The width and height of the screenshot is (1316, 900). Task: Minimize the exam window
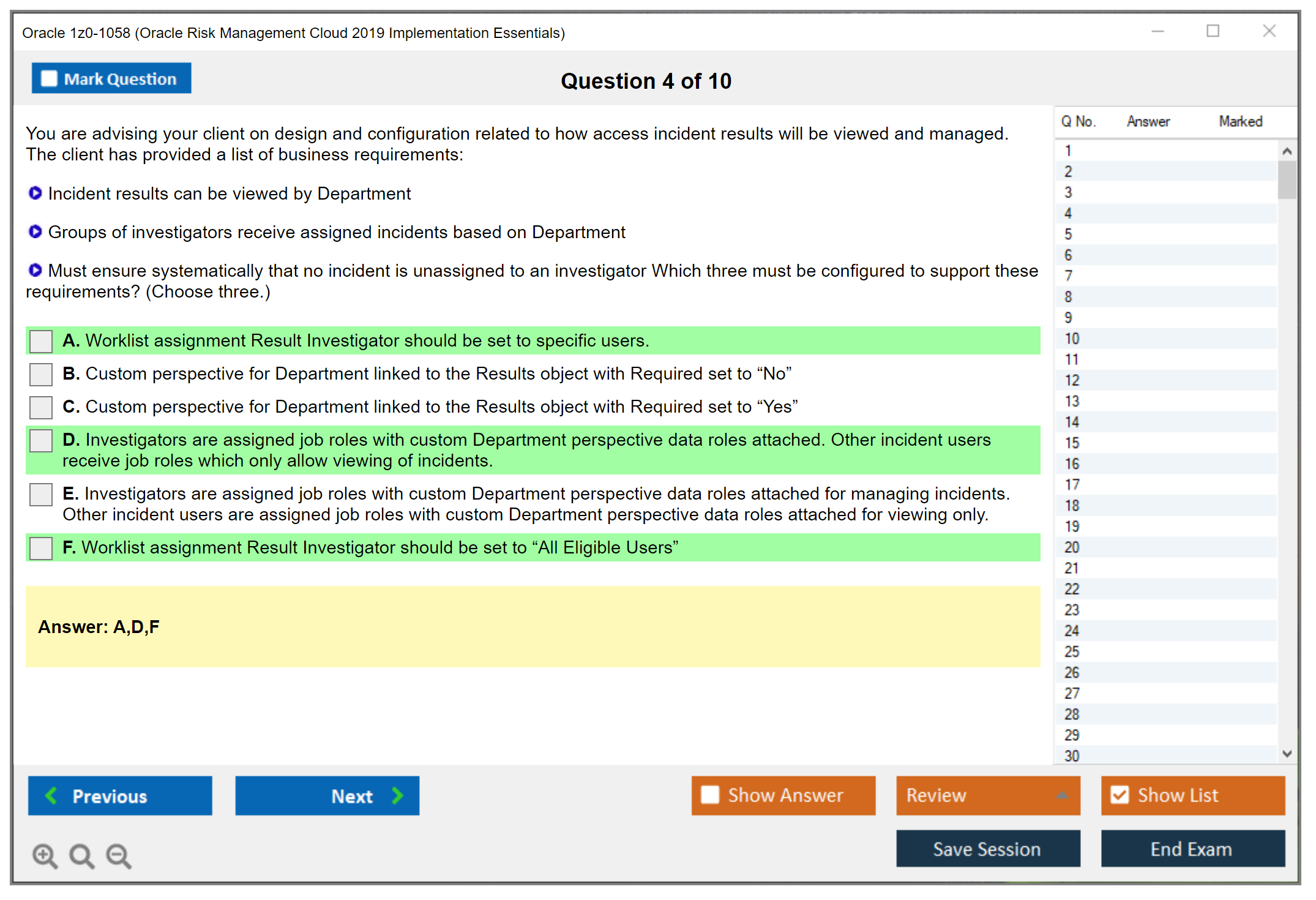pos(1157,31)
